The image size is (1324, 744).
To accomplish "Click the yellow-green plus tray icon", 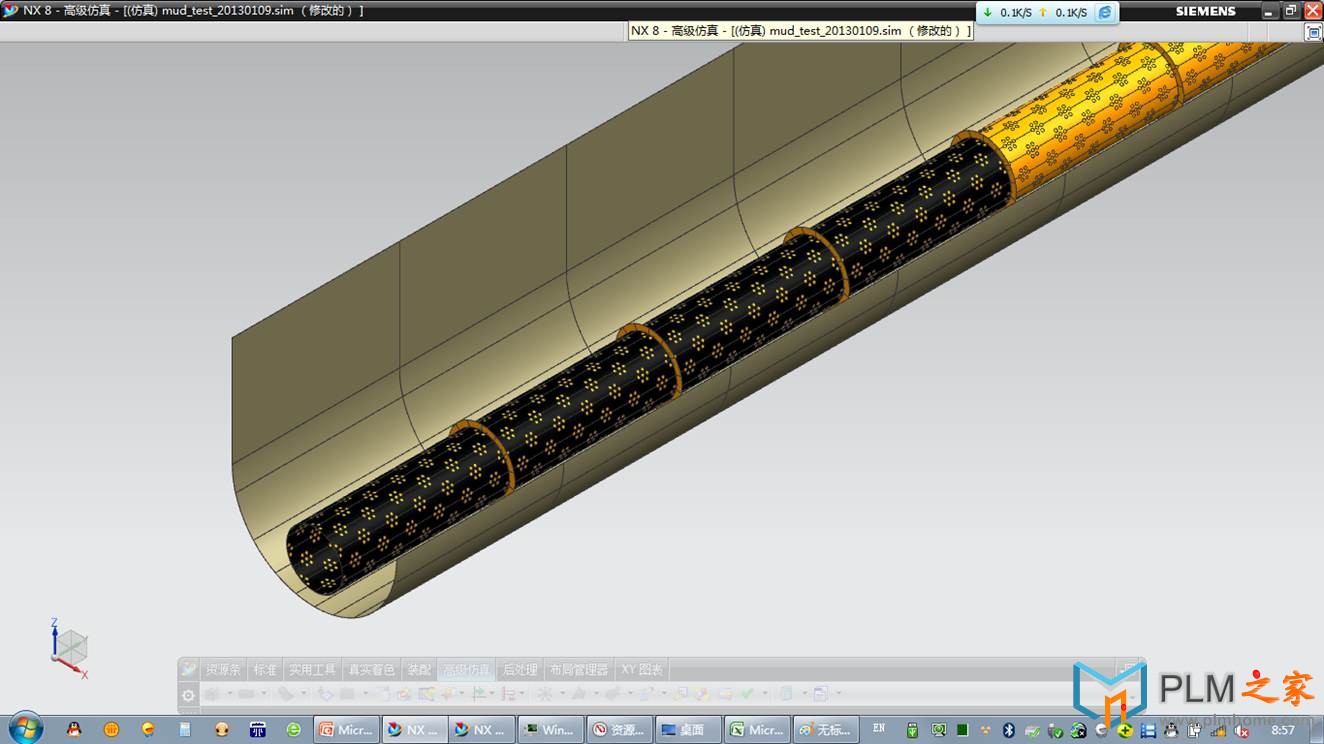I will pos(1125,731).
